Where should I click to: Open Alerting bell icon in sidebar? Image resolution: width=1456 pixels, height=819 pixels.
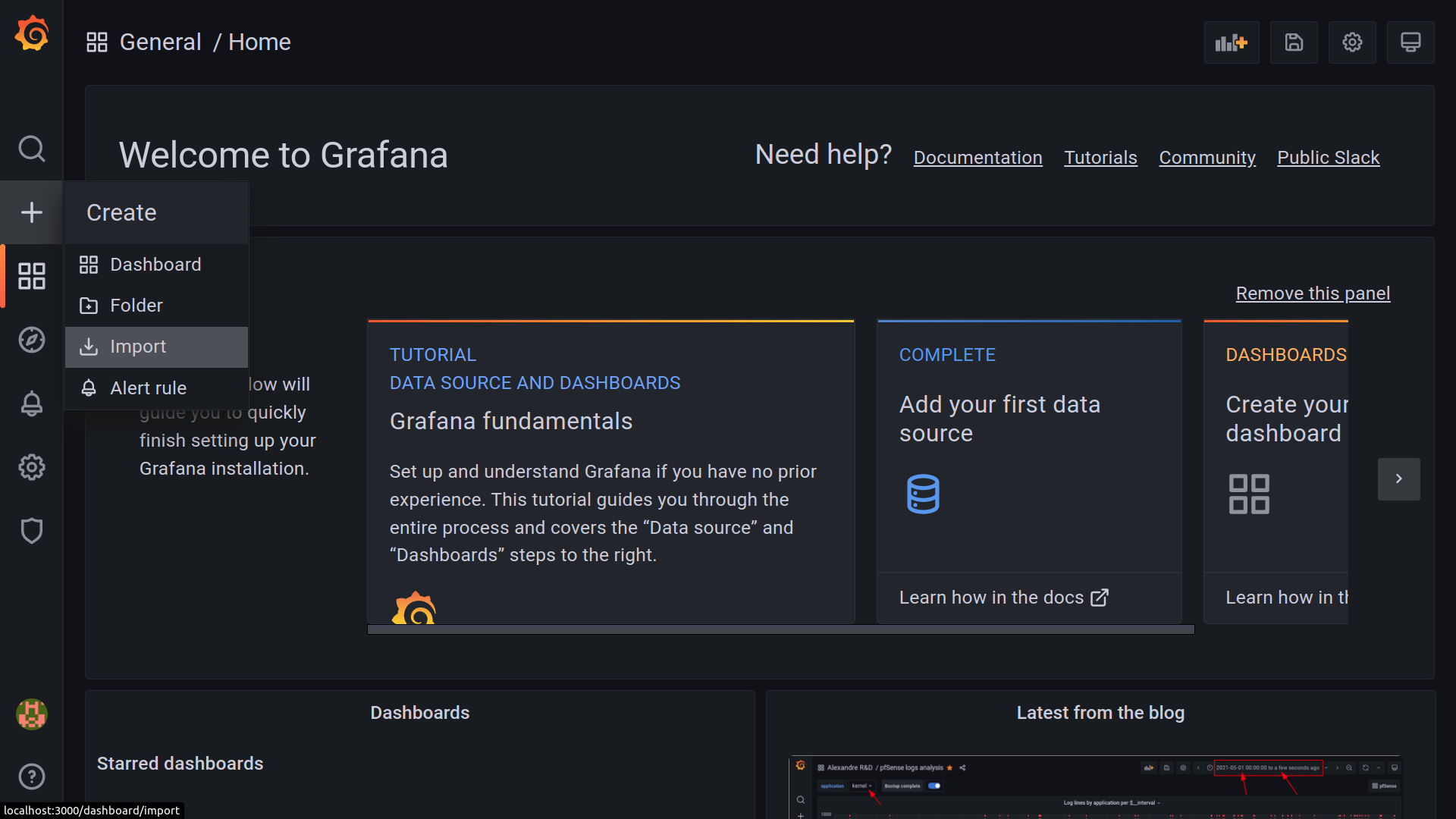[x=31, y=403]
